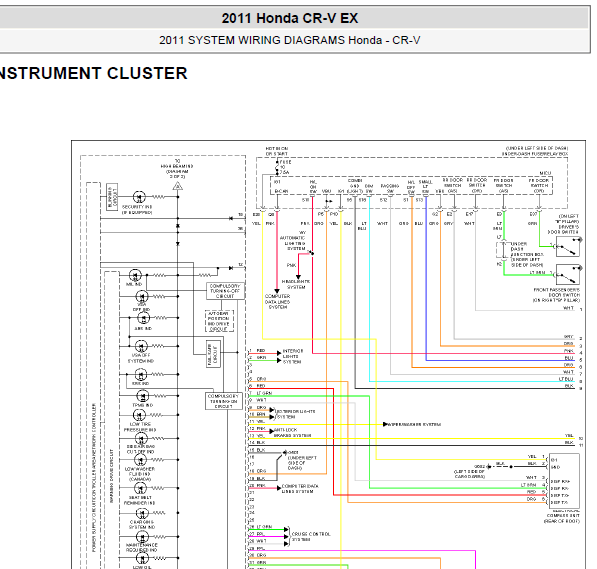Viewport: 597px width, 569px height.
Task: Click the Seat Belt Reminder indicator LED symbol
Action: point(140,488)
